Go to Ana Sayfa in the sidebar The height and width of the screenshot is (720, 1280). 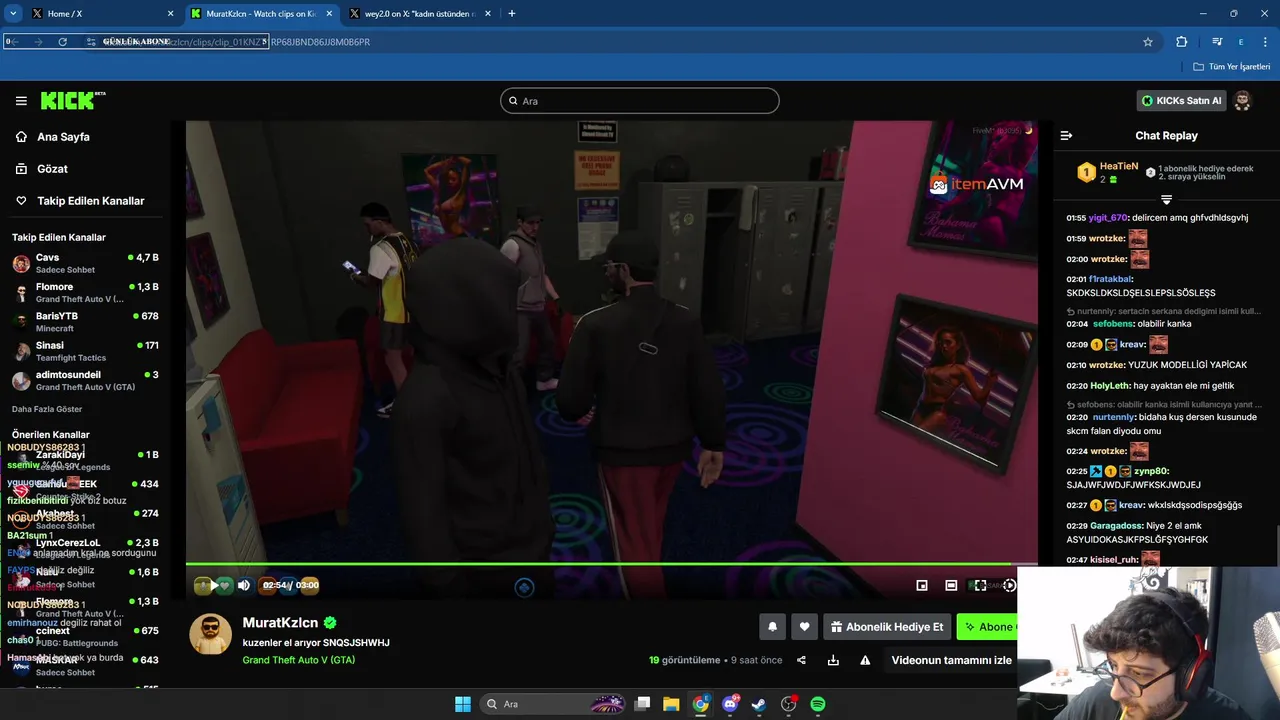[x=63, y=137]
